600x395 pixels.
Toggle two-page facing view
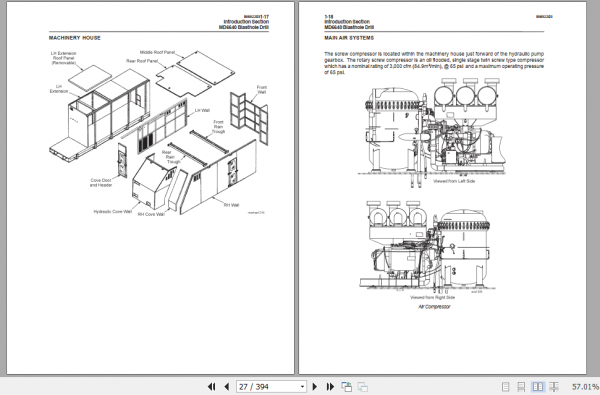[x=538, y=387]
